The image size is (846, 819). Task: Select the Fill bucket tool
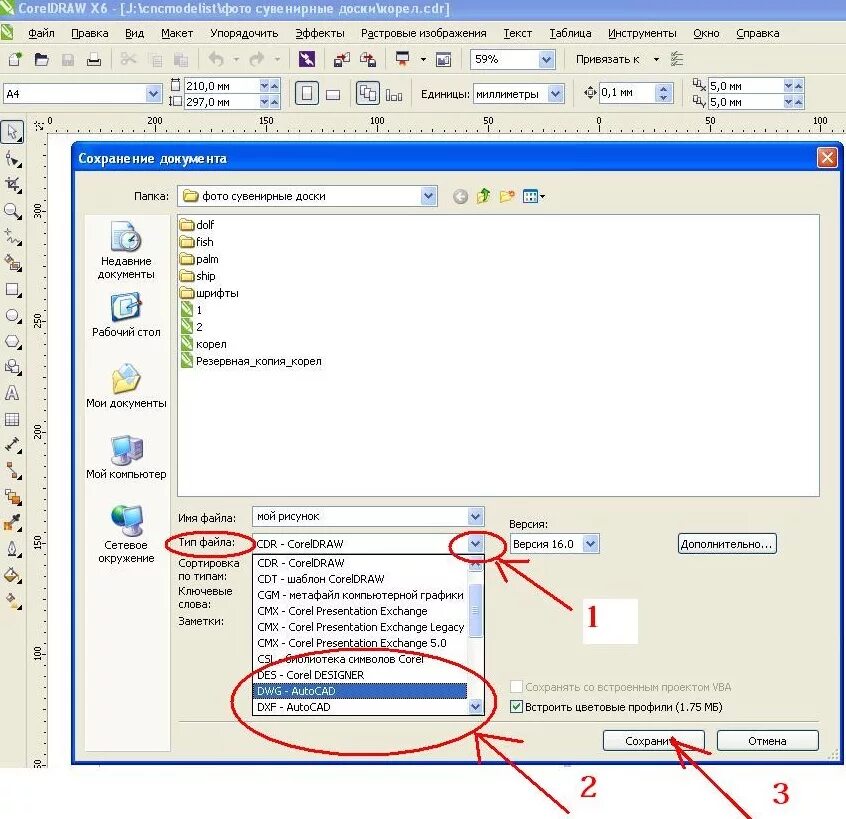(12, 575)
